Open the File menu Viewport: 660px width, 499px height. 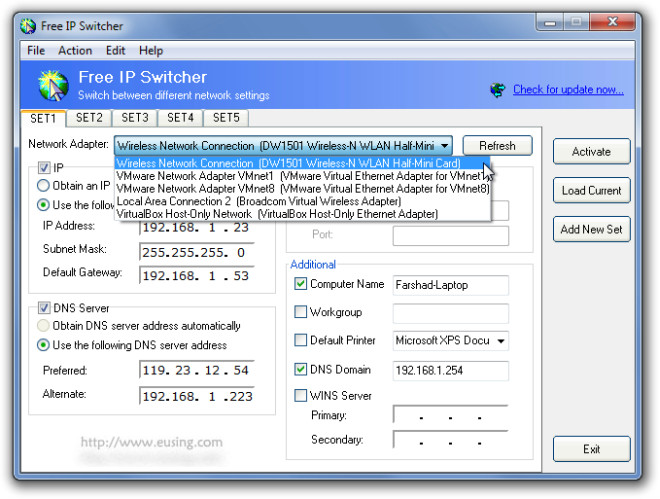(36, 50)
